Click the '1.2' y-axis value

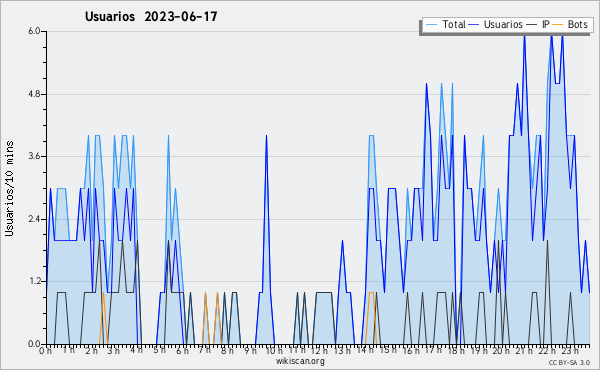pyautogui.click(x=34, y=282)
